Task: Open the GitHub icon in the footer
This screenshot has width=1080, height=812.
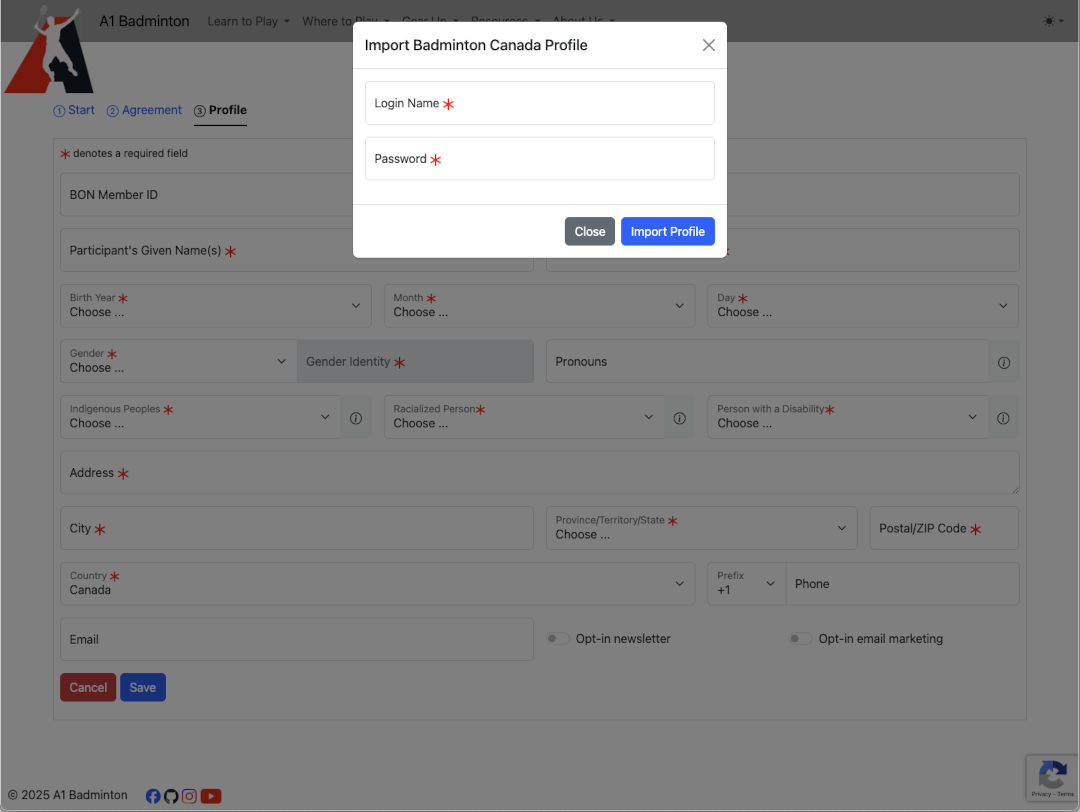Action: point(171,796)
